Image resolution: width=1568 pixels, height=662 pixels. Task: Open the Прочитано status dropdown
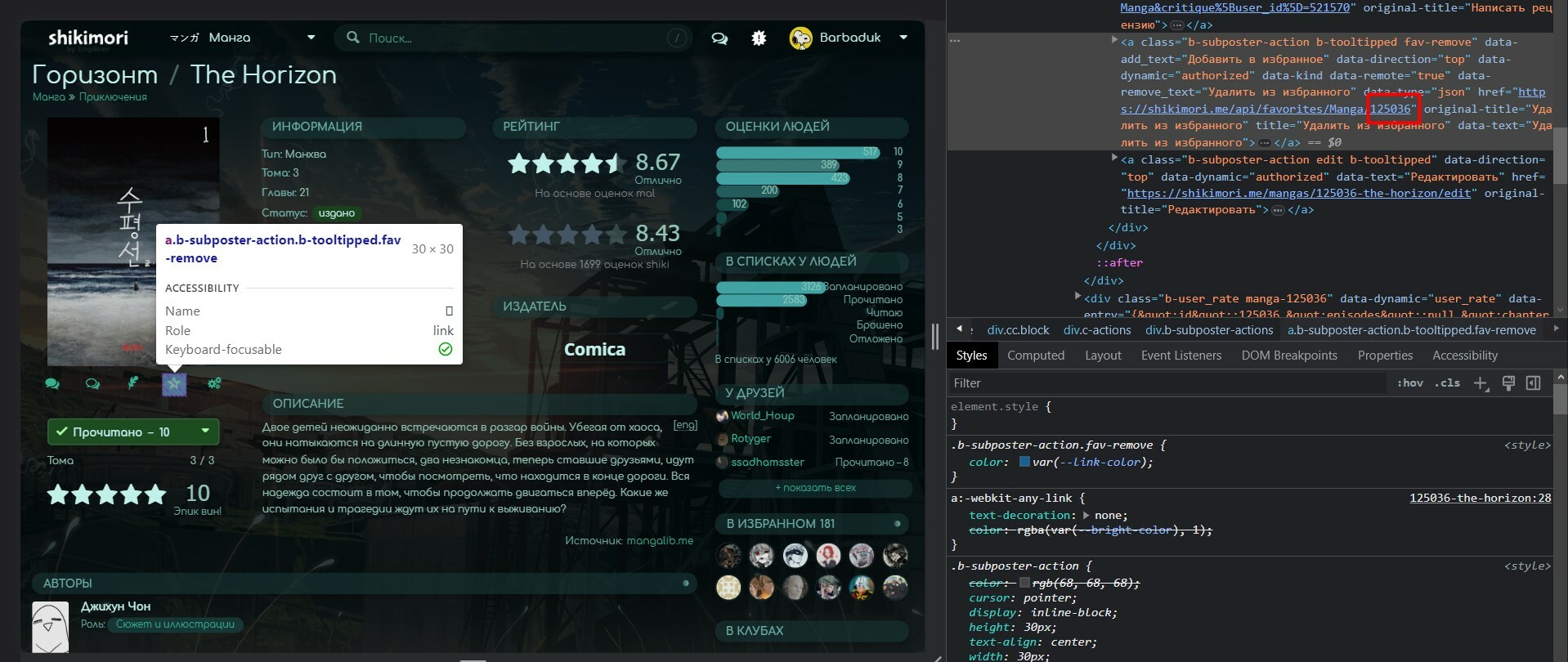[205, 432]
